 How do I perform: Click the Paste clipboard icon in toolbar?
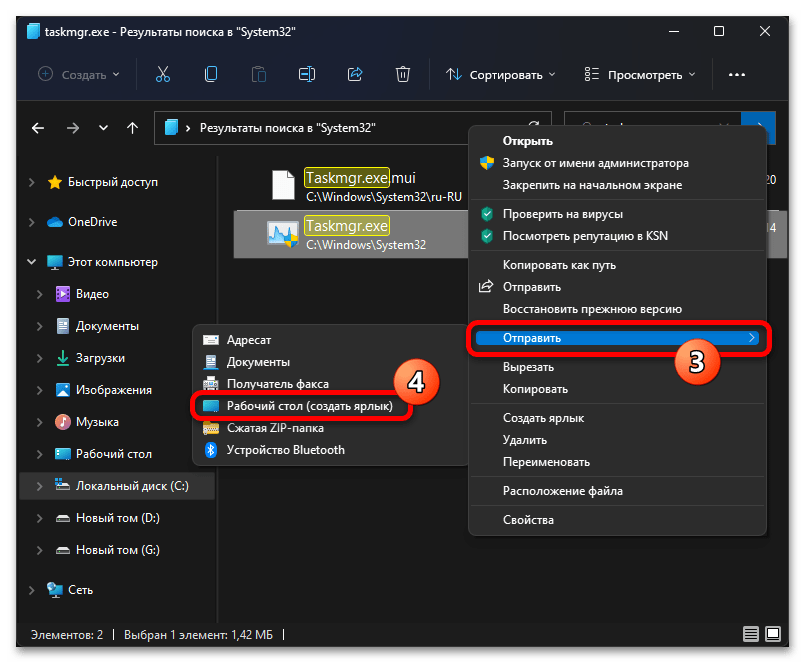tap(259, 74)
